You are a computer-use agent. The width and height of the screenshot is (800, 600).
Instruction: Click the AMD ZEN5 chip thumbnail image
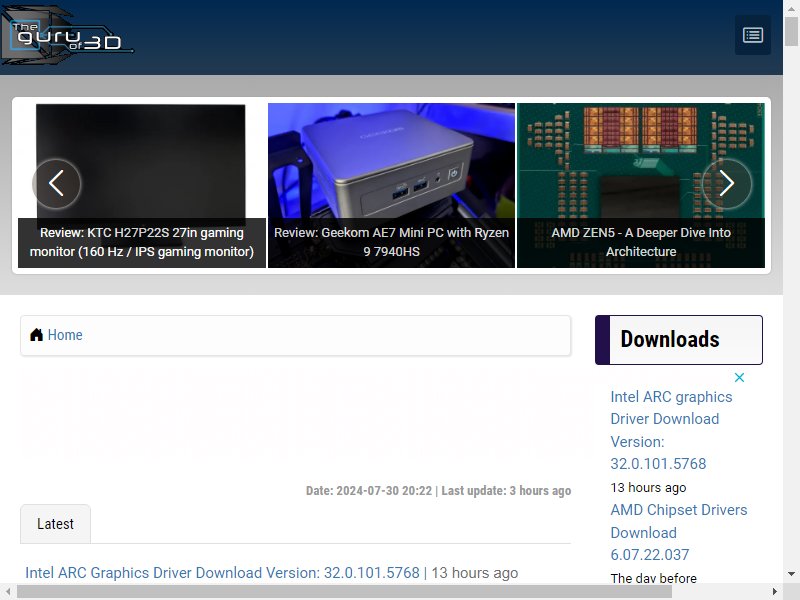click(641, 161)
